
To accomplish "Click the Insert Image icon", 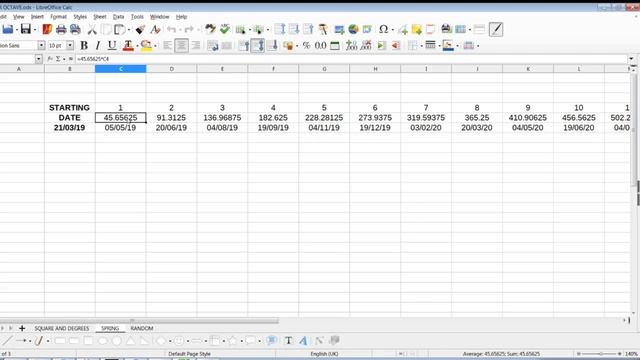I will coord(339,29).
